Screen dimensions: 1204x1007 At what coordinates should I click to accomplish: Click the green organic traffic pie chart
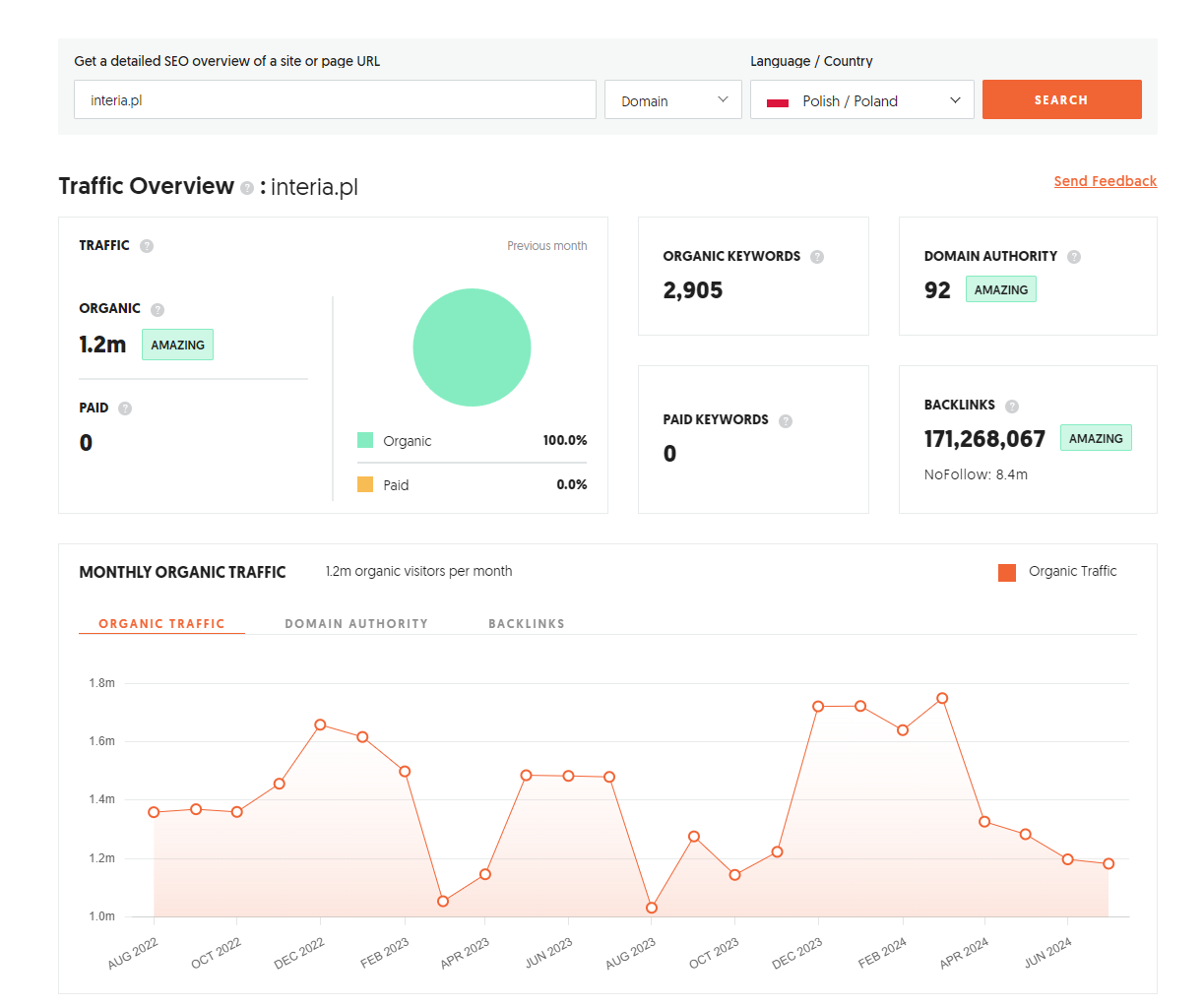click(472, 347)
